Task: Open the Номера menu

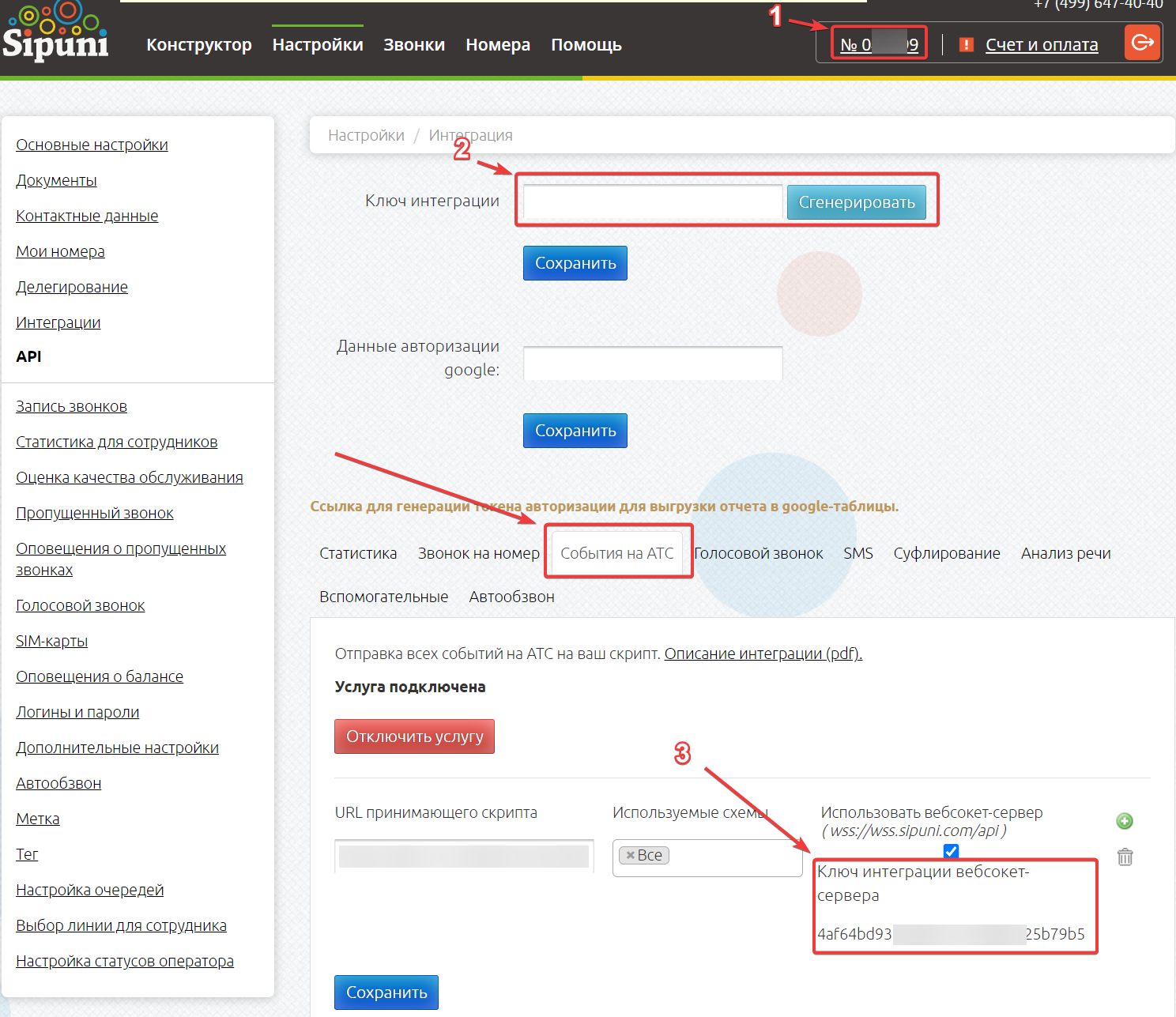Action: (498, 45)
